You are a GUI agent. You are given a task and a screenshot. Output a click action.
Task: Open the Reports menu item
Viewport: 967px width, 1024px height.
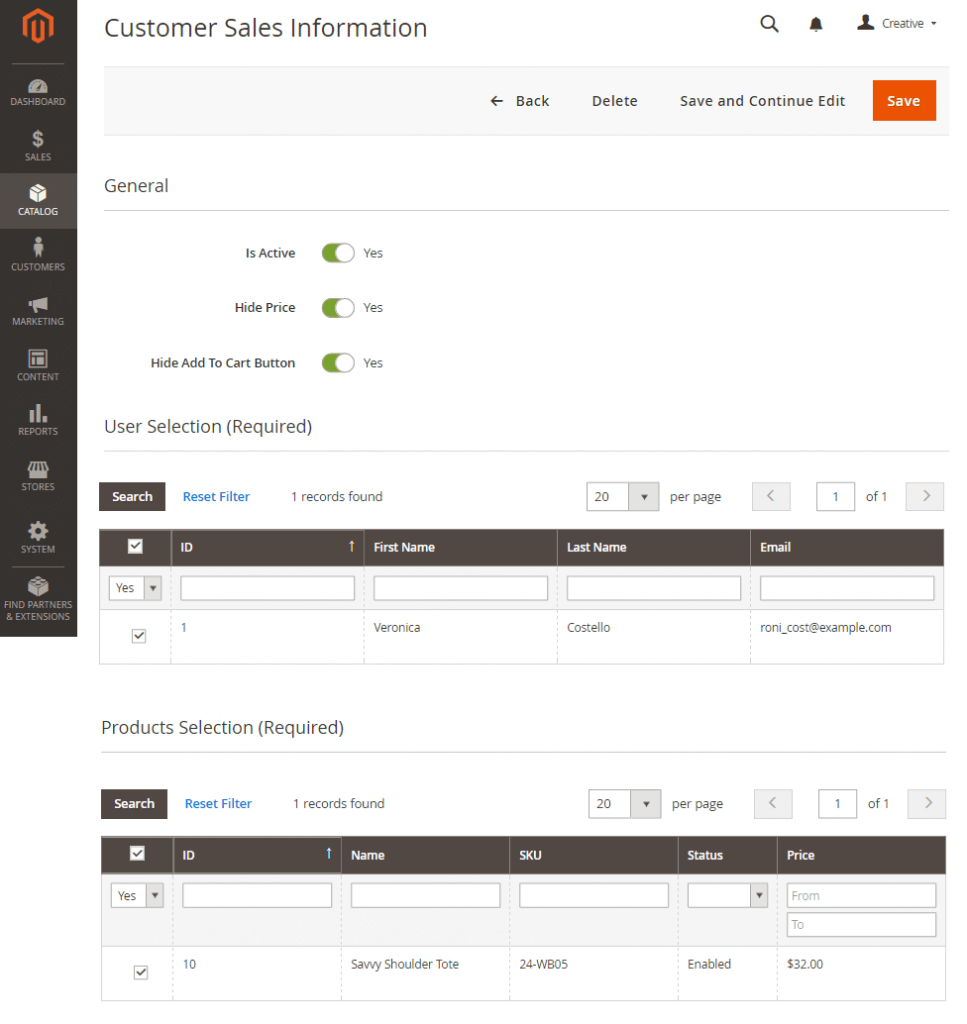click(38, 420)
